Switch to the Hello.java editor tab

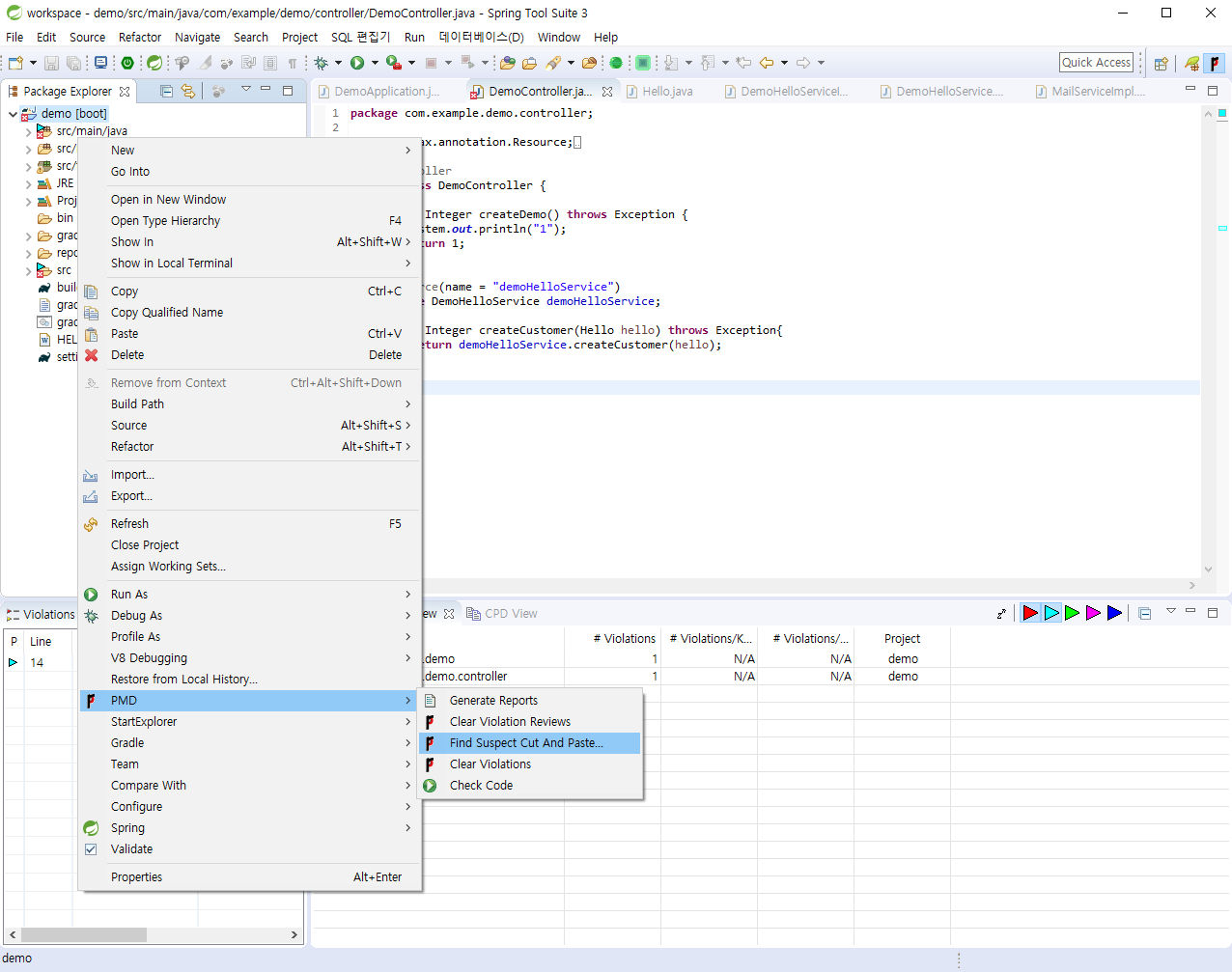666,92
